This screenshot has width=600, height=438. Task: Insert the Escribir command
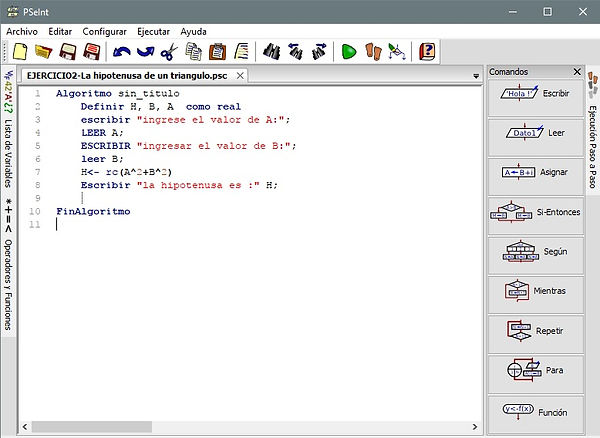[x=538, y=95]
